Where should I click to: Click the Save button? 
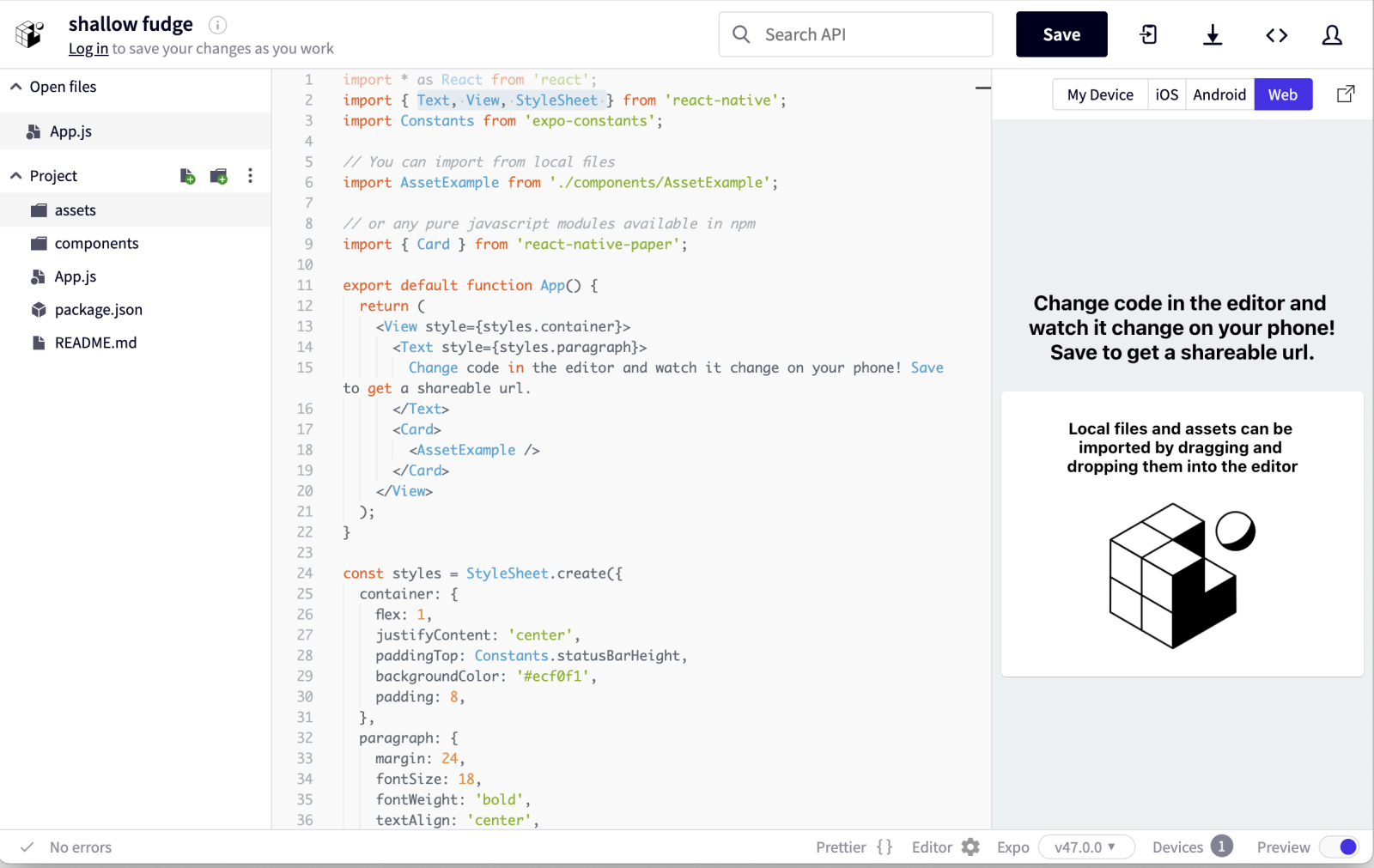pos(1061,34)
